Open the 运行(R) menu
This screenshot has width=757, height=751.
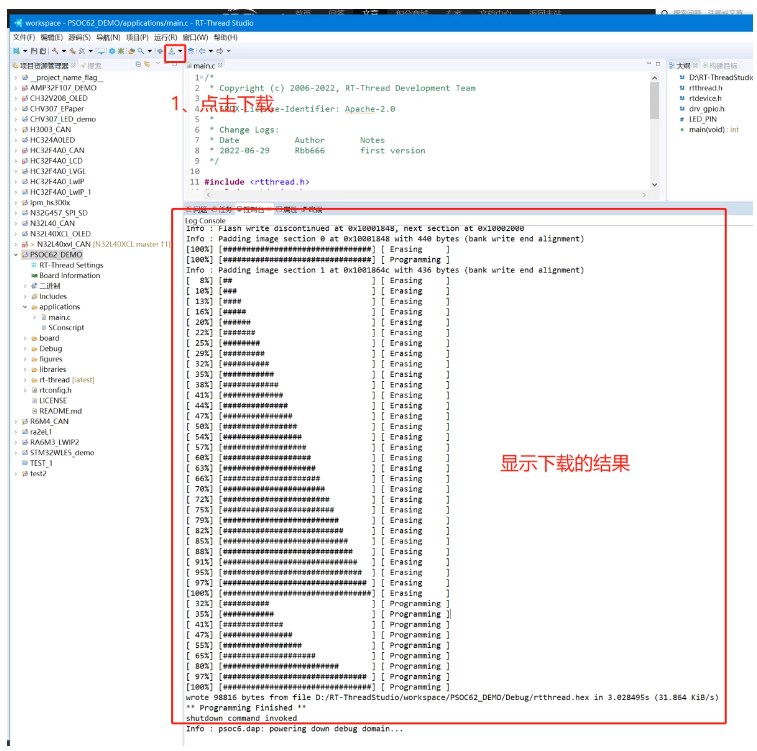(166, 37)
